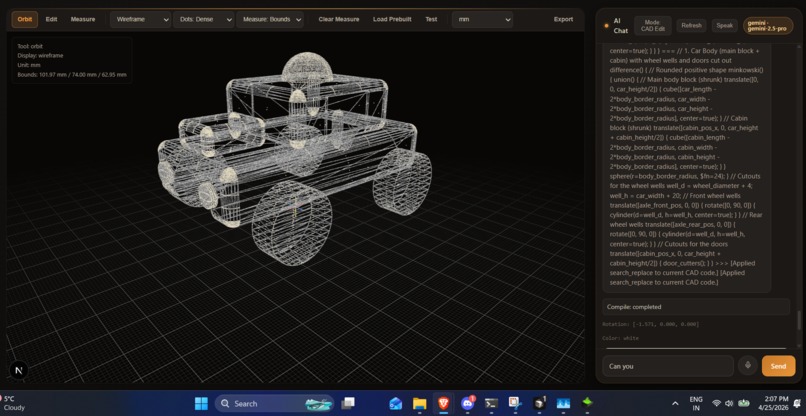Click the front wheel of the wireframe car

pos(291,222)
